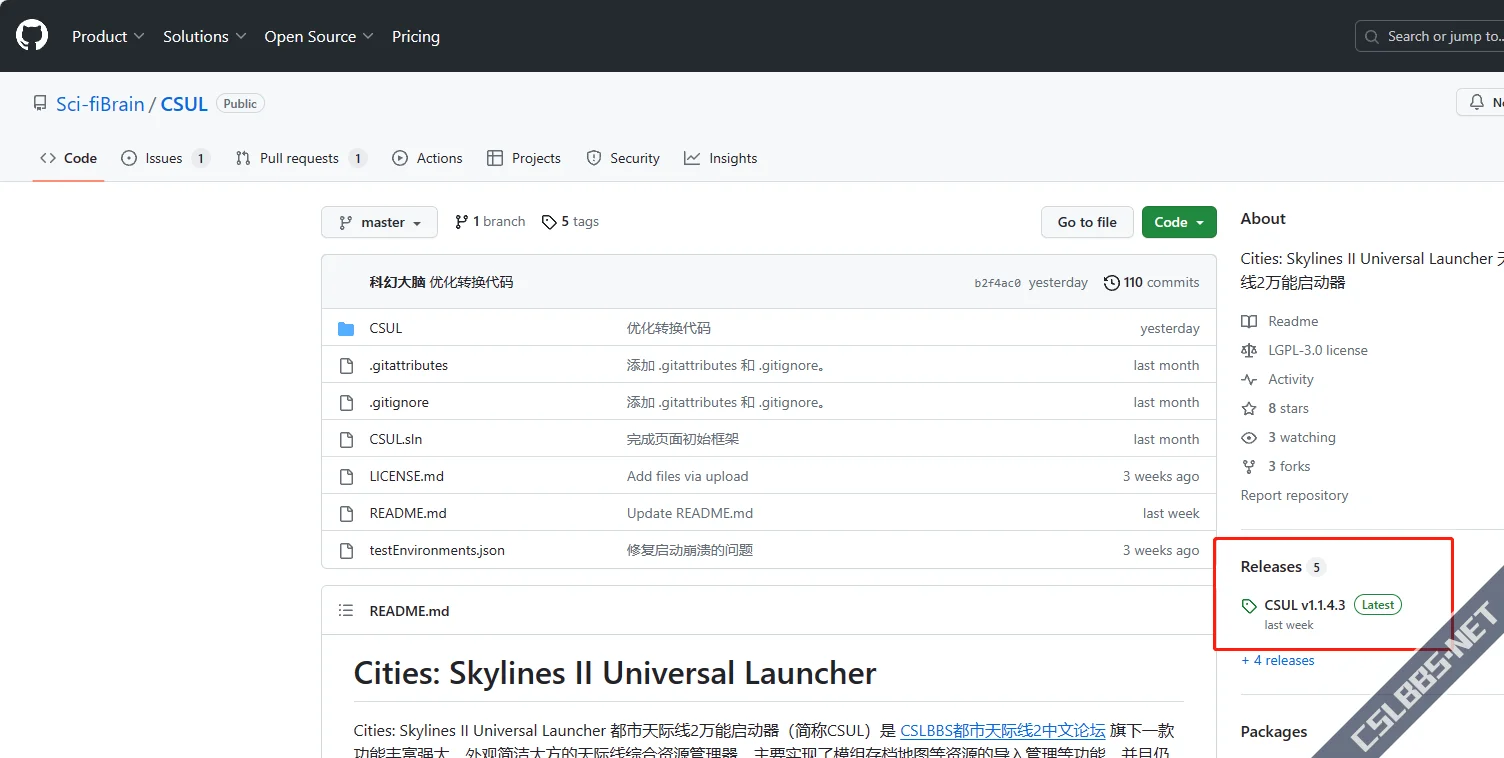Open the CSUL.sln file
This screenshot has height=758, width=1504.
[x=396, y=439]
